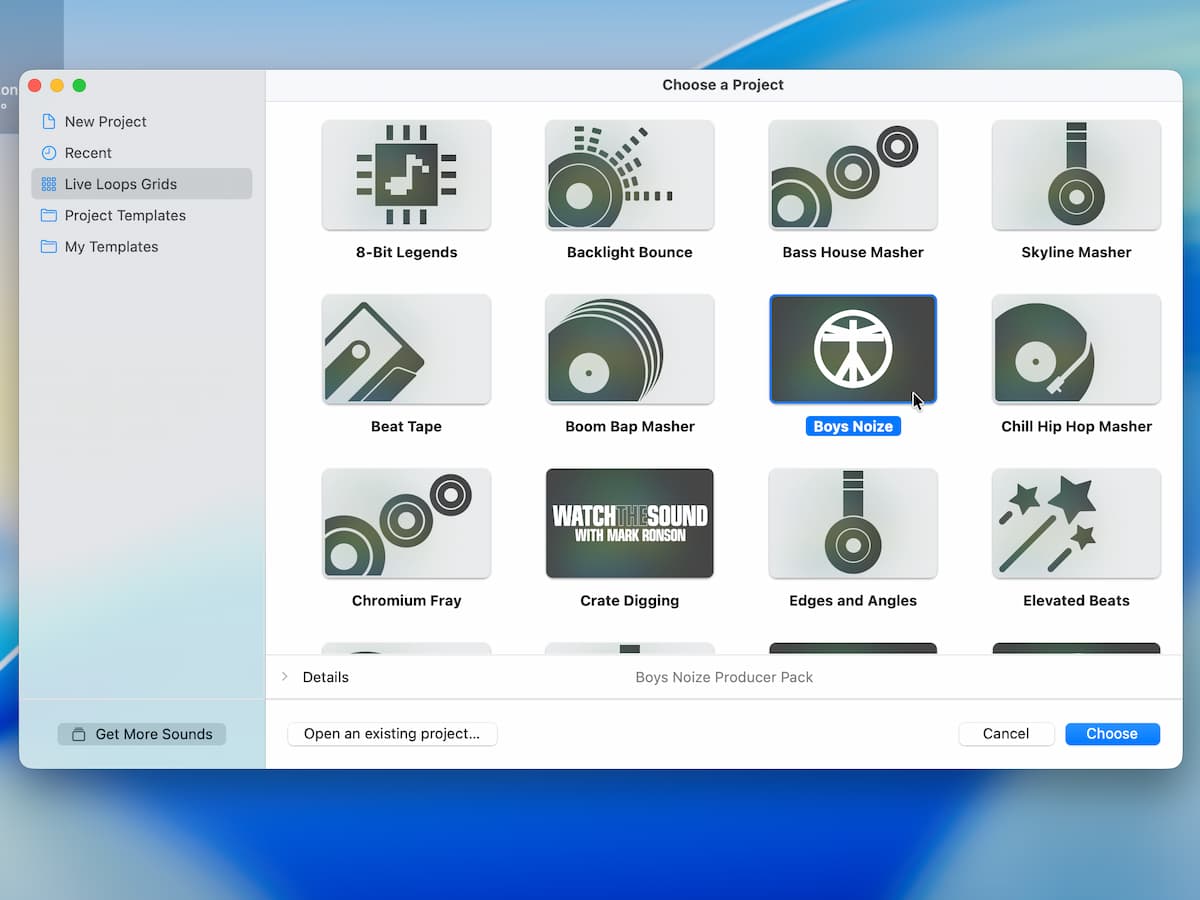Select the Chromium Fray thumbnail
Screen dimensions: 1200x900
pyautogui.click(x=406, y=523)
